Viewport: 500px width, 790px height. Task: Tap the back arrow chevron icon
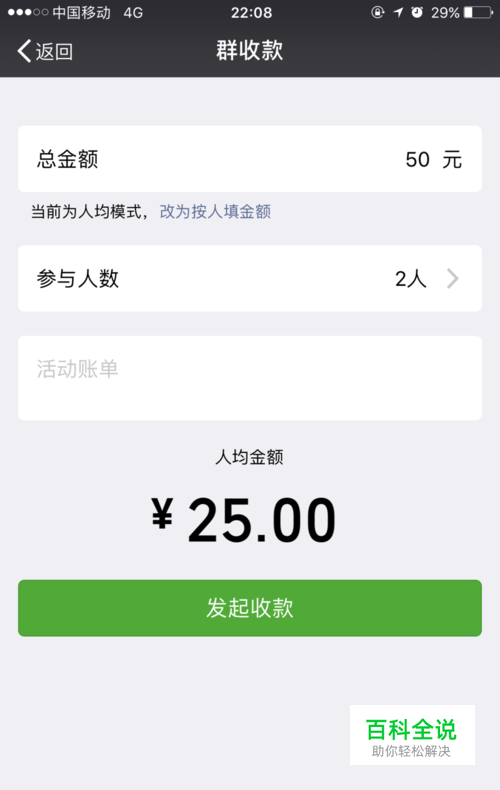pyautogui.click(x=24, y=51)
